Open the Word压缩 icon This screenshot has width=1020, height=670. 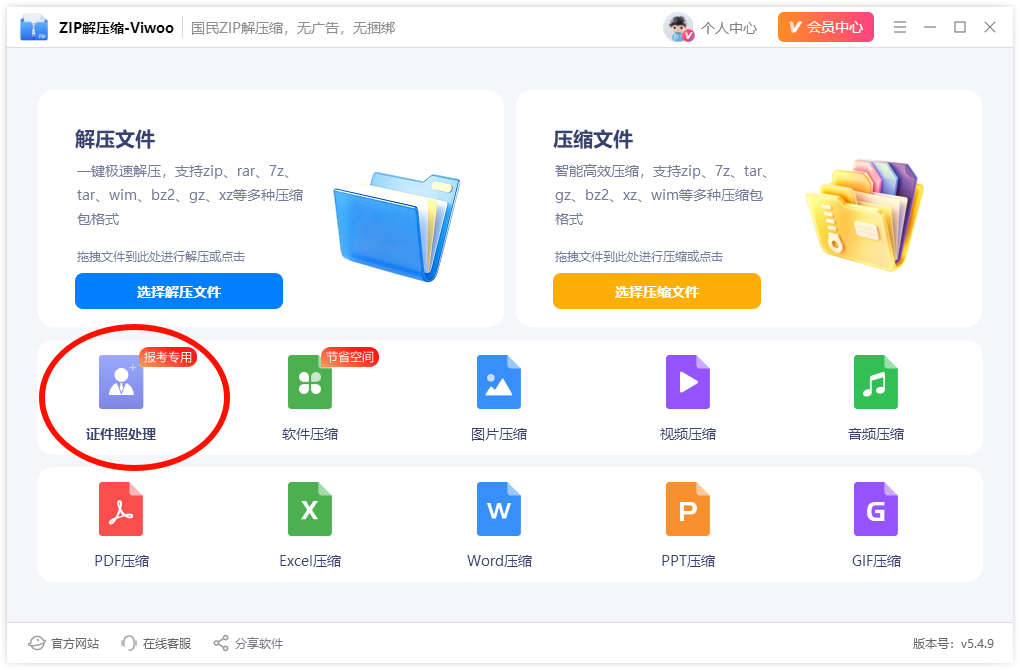click(x=498, y=509)
